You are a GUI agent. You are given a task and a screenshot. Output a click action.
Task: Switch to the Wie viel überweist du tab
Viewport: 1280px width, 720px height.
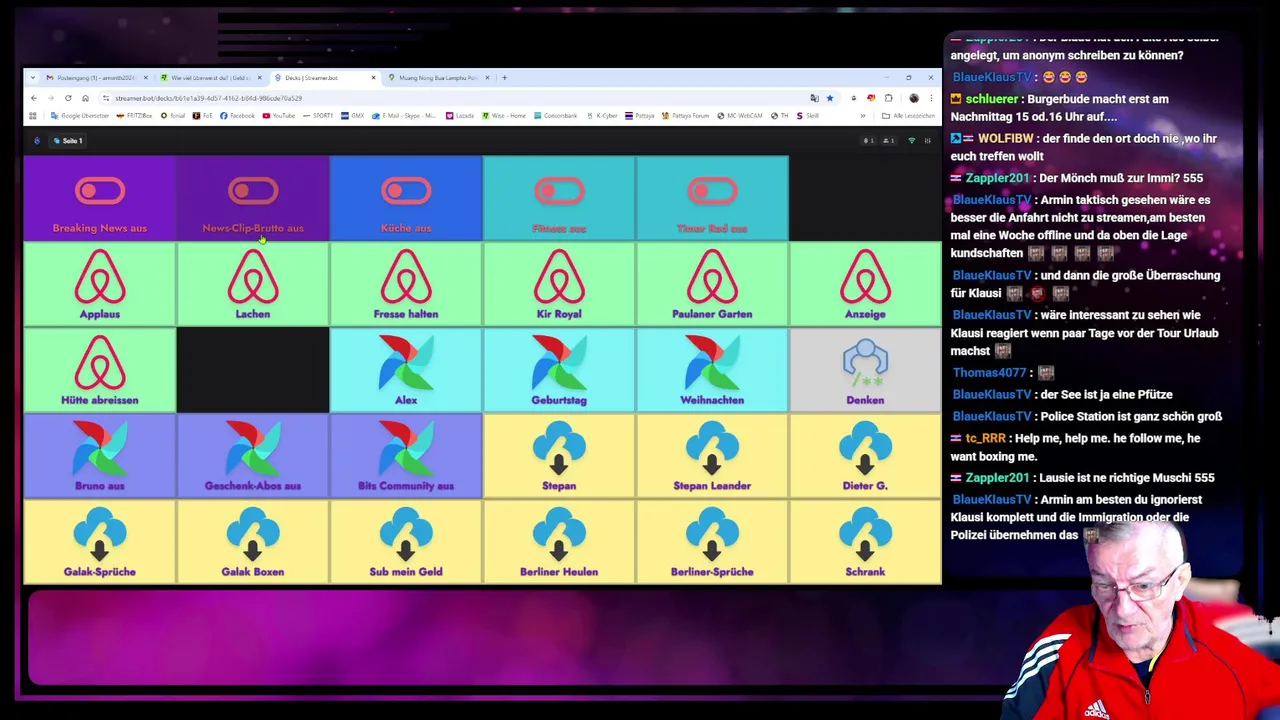[209, 77]
